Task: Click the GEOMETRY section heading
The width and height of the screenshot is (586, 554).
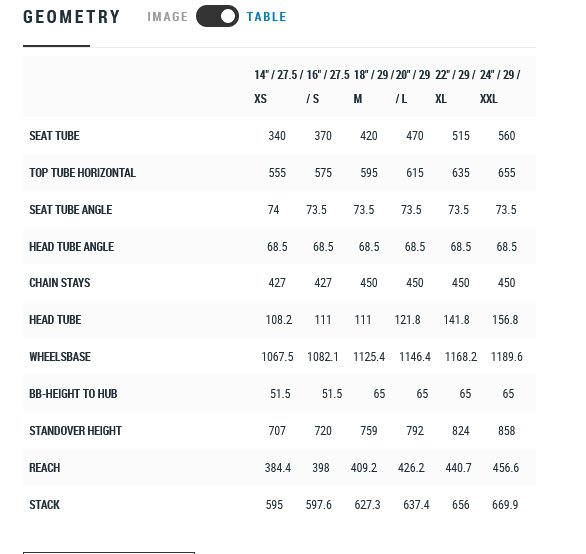Action: pyautogui.click(x=71, y=17)
